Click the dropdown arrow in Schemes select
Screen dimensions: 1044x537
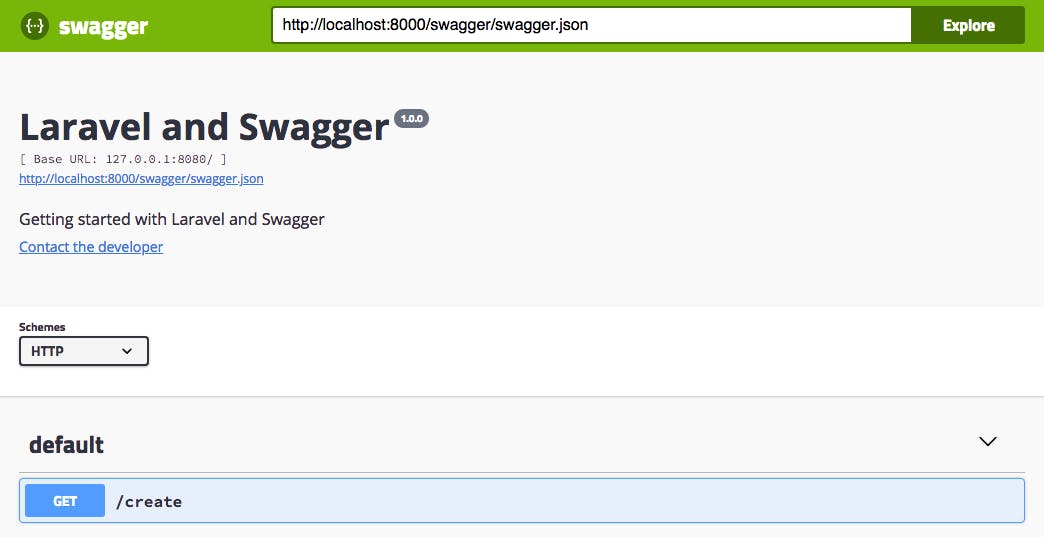127,351
